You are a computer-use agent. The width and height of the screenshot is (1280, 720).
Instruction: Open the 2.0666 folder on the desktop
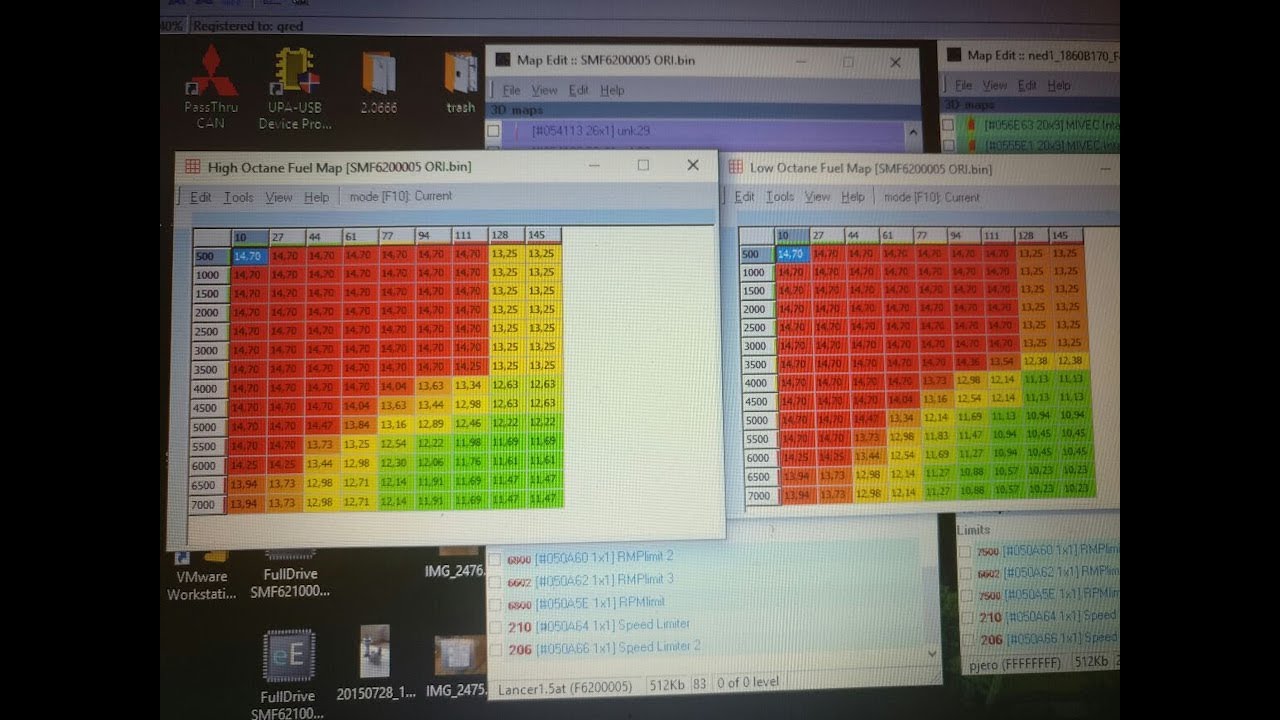[x=379, y=83]
